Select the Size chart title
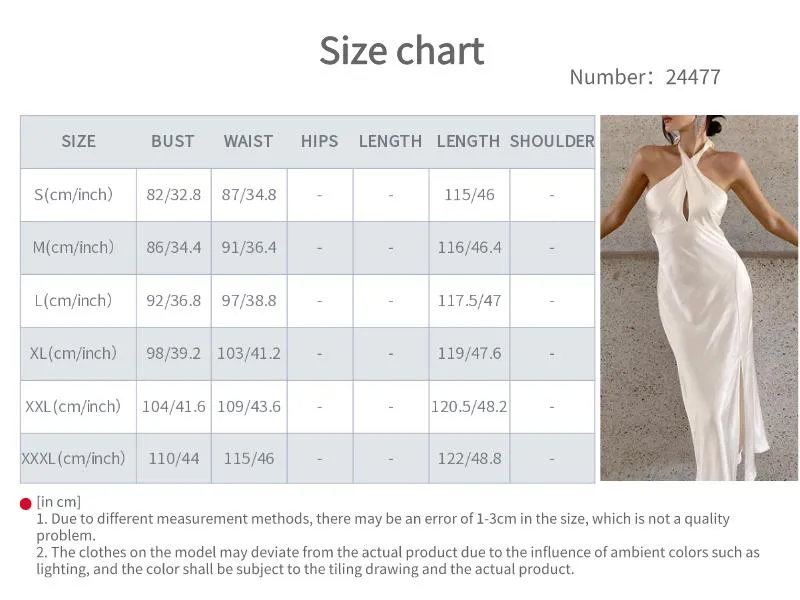Image resolution: width=800 pixels, height=600 pixels. point(402,51)
